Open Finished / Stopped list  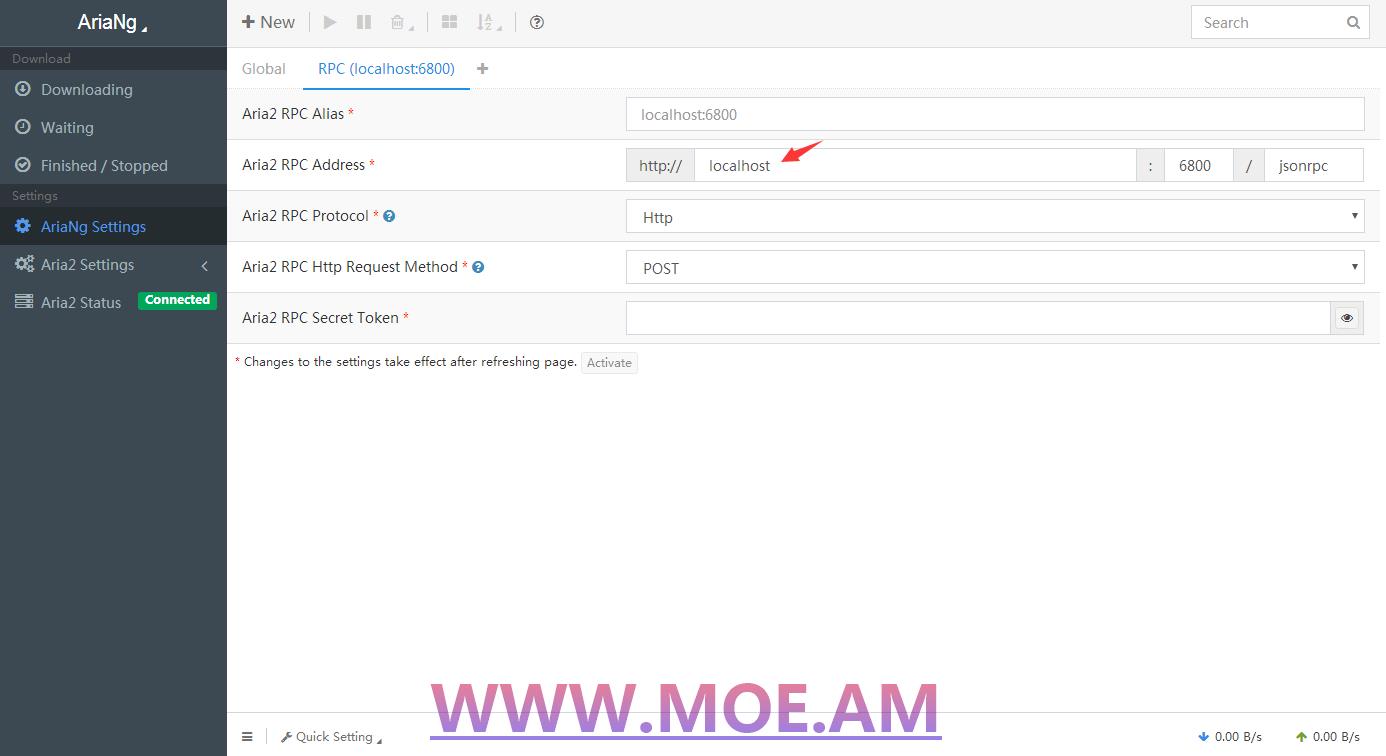(113, 165)
